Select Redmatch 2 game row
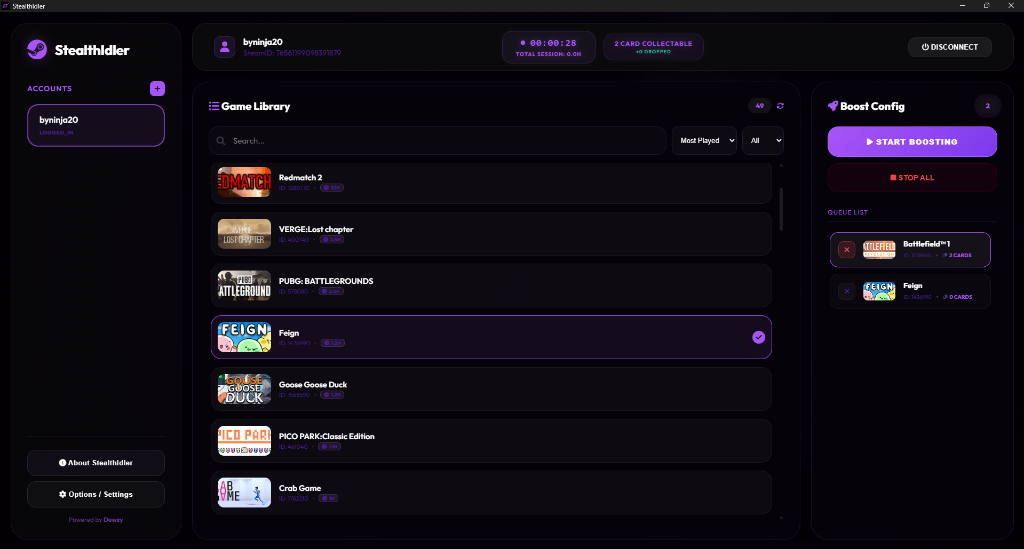The height and width of the screenshot is (549, 1024). coord(491,182)
